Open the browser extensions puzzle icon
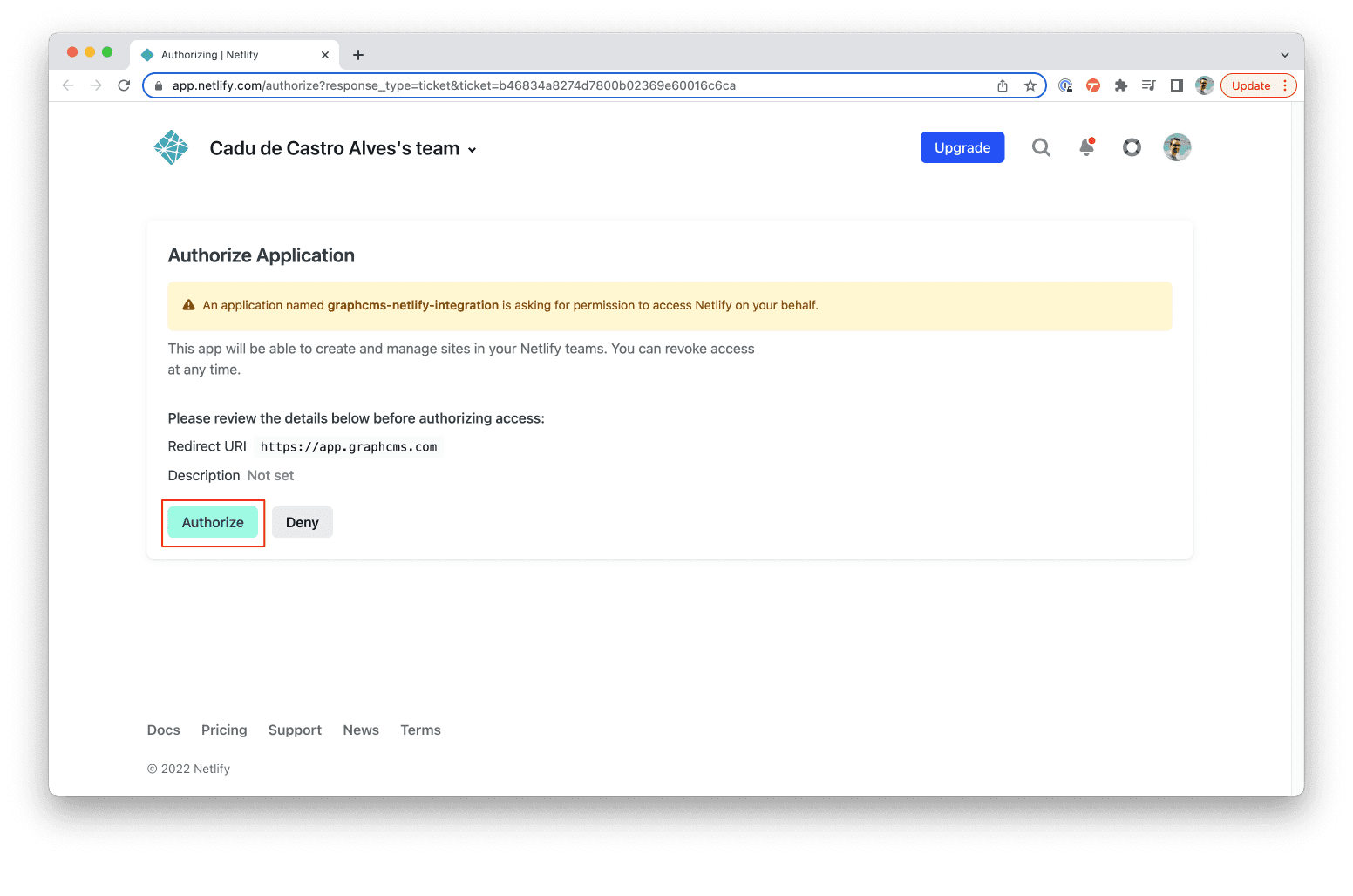 [x=1121, y=85]
